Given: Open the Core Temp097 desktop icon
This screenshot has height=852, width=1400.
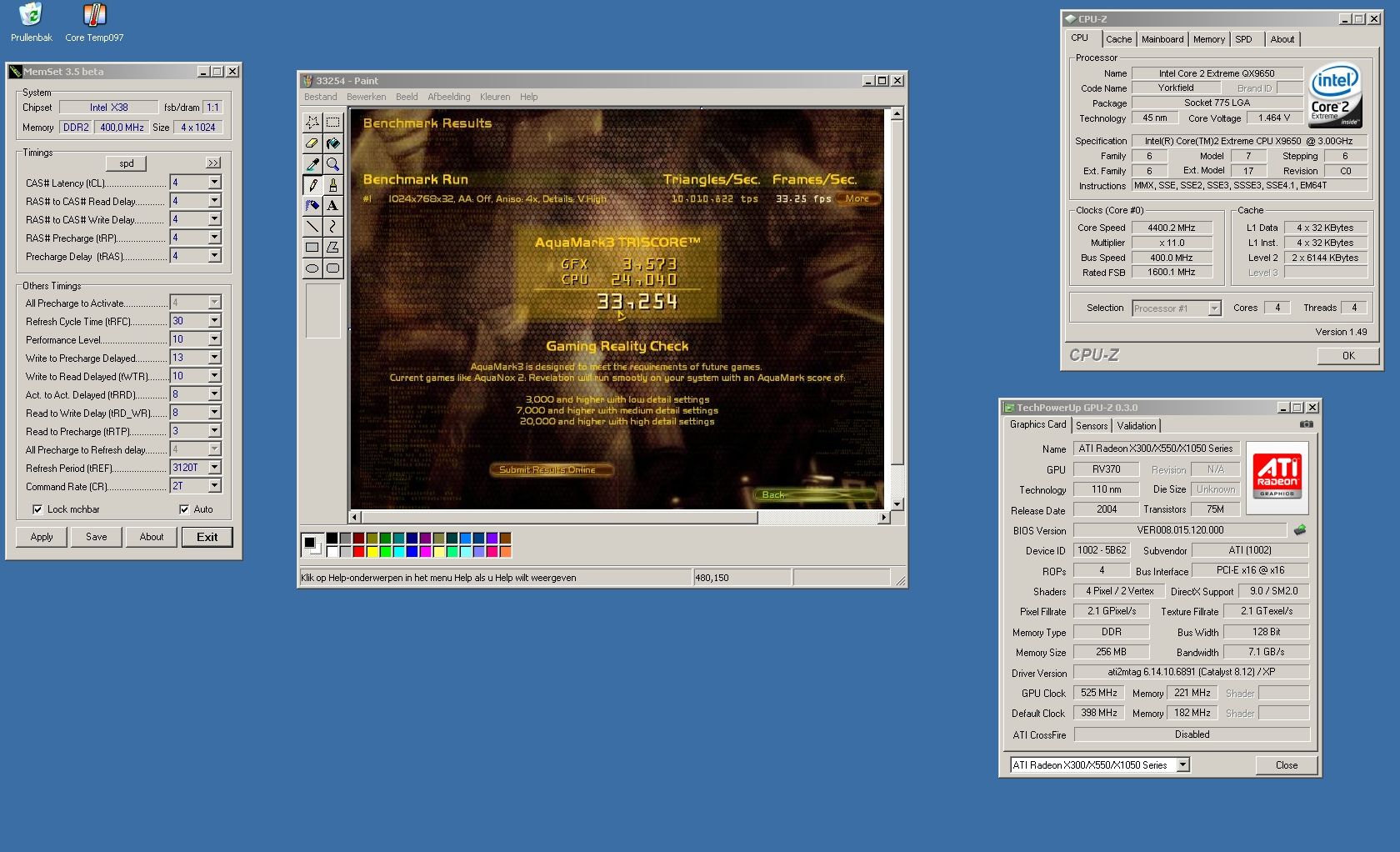Looking at the screenshot, I should tap(94, 22).
